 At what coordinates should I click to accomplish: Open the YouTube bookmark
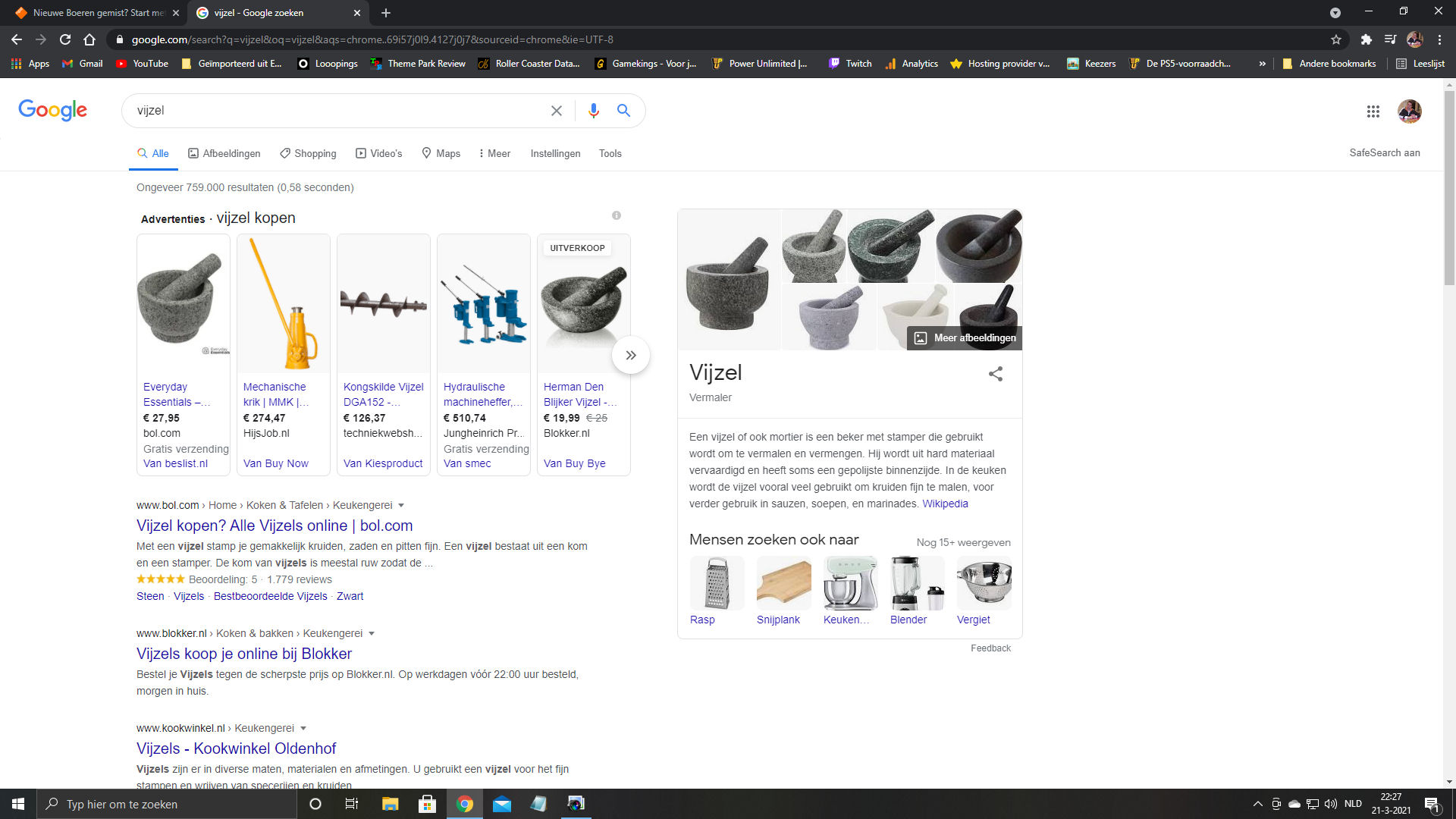142,64
